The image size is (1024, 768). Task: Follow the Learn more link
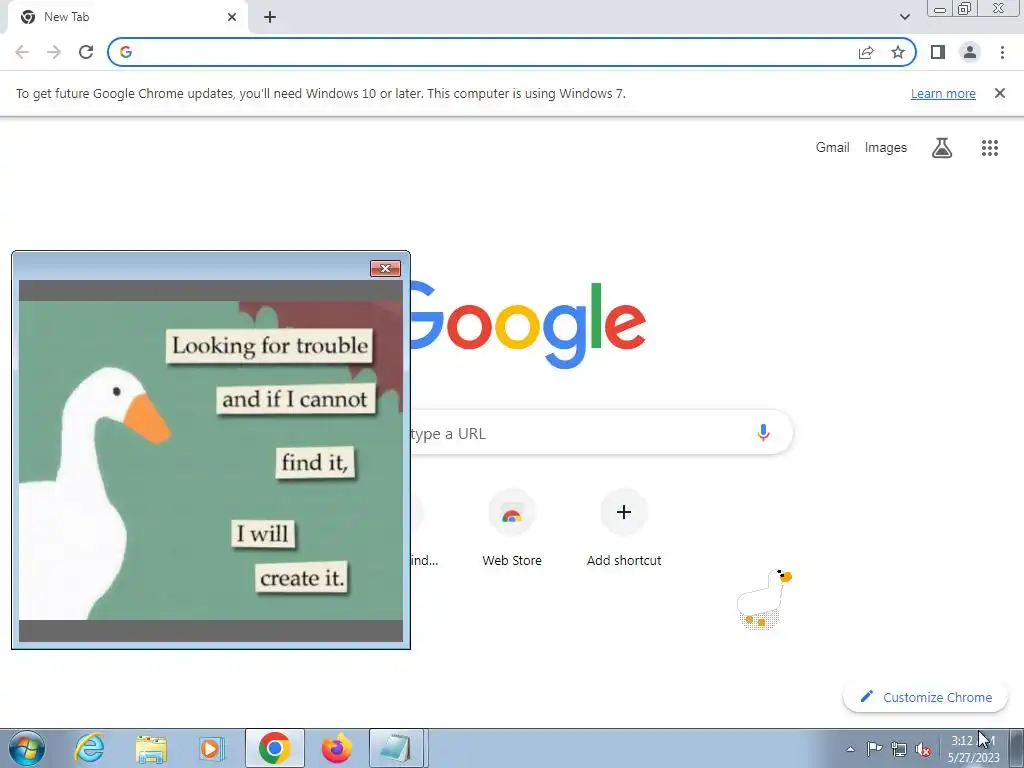pos(943,93)
